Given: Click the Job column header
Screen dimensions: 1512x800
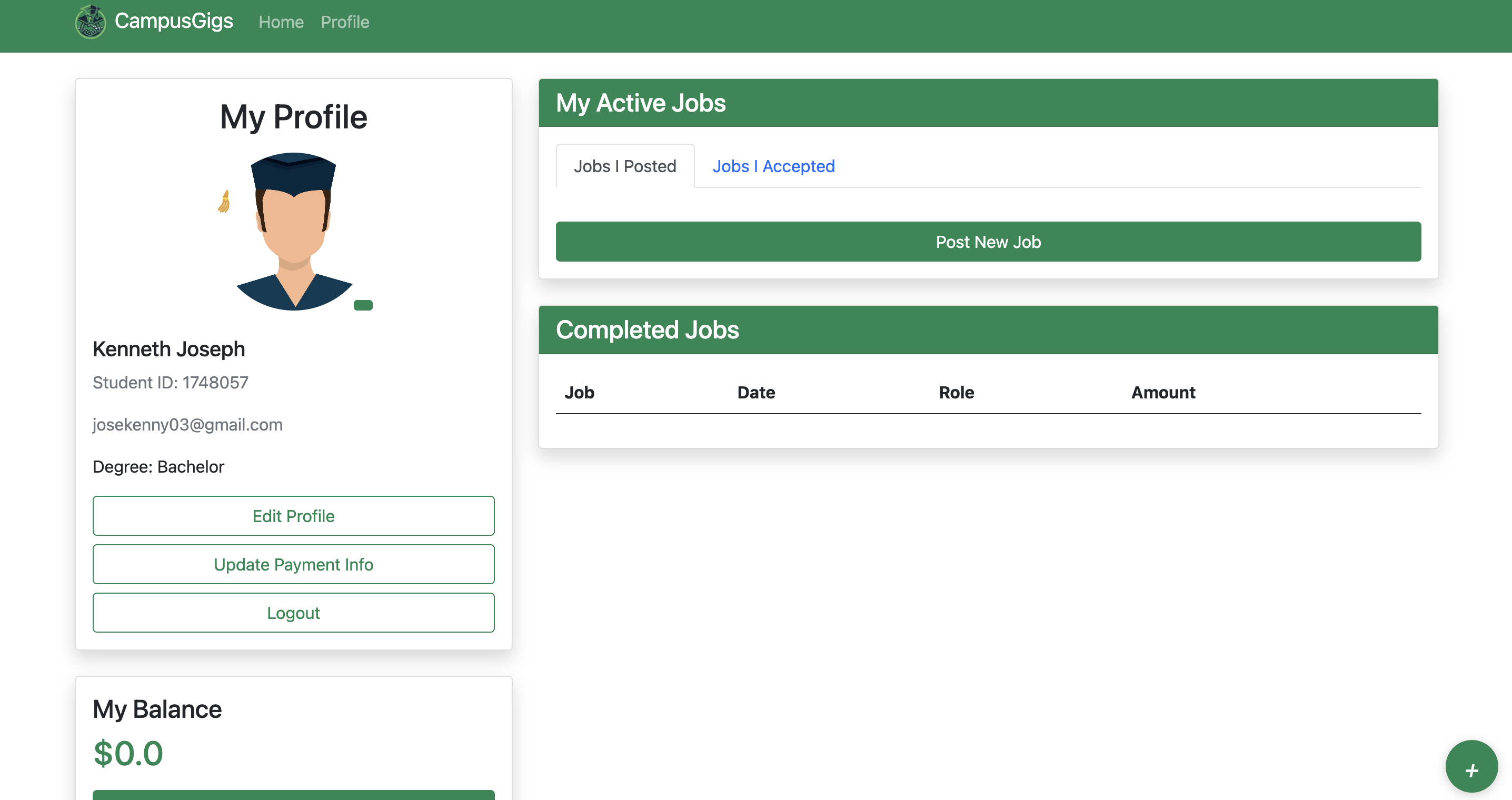Looking at the screenshot, I should 579,392.
